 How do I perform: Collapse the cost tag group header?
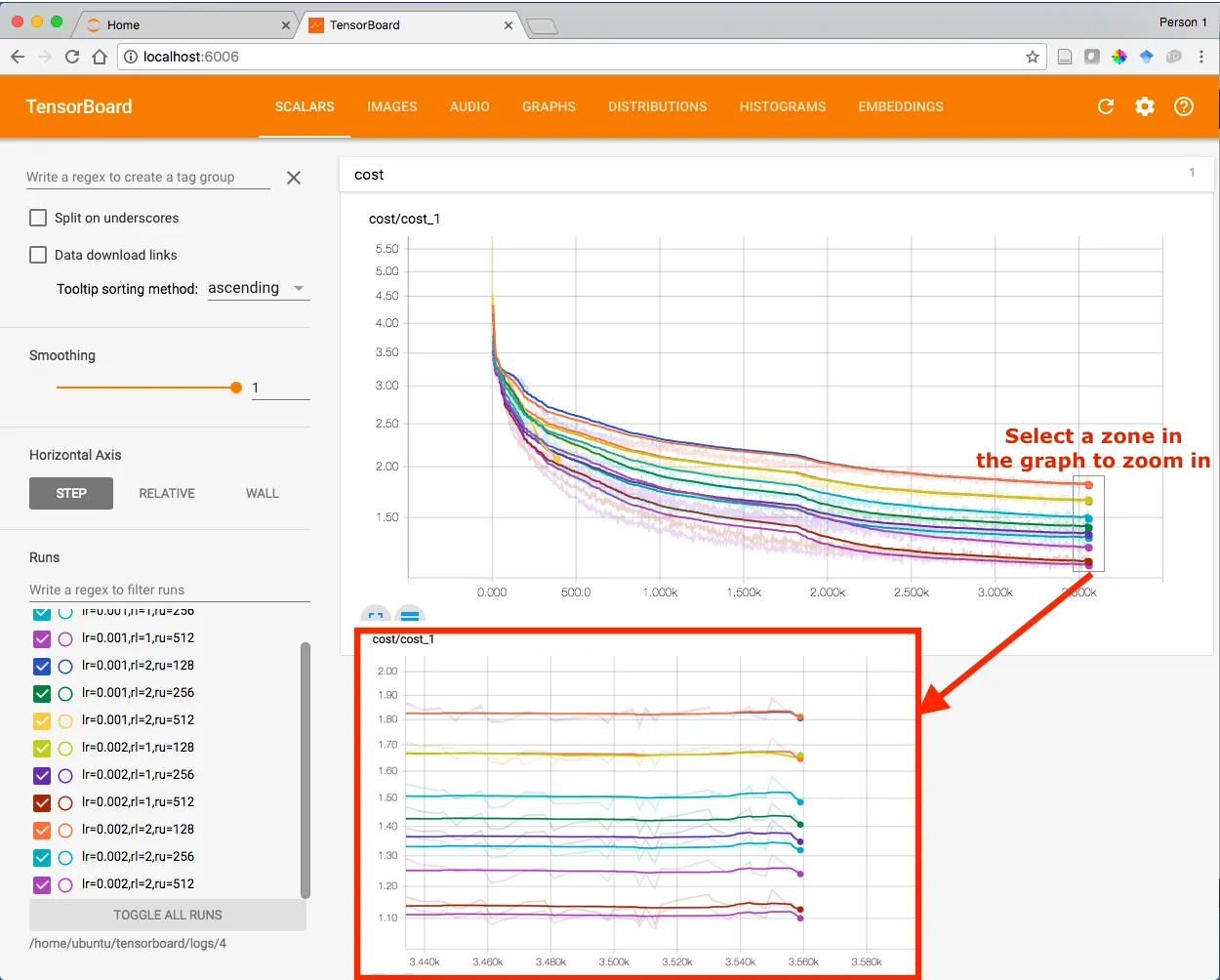click(776, 175)
